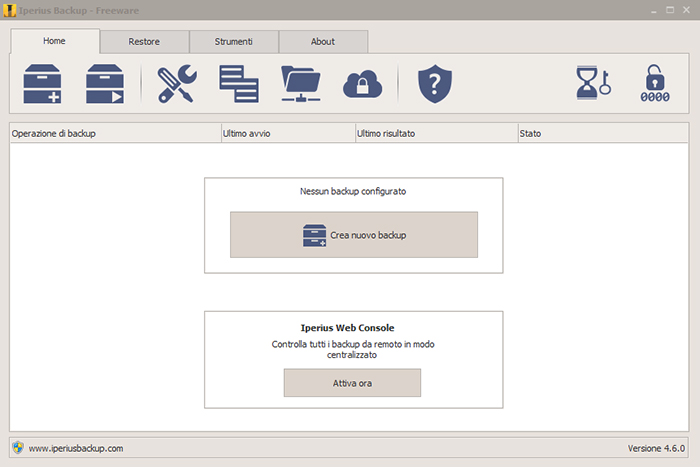Open the www.iperiusbackup.com link
Image resolution: width=700 pixels, height=467 pixels.
click(x=76, y=448)
